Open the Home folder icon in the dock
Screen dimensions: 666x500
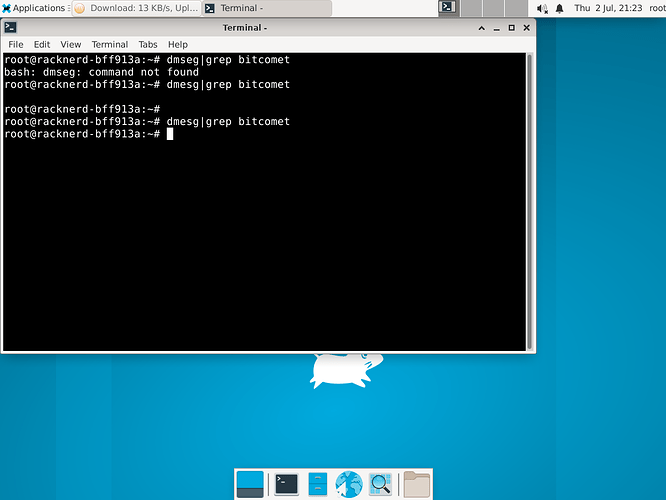point(417,484)
